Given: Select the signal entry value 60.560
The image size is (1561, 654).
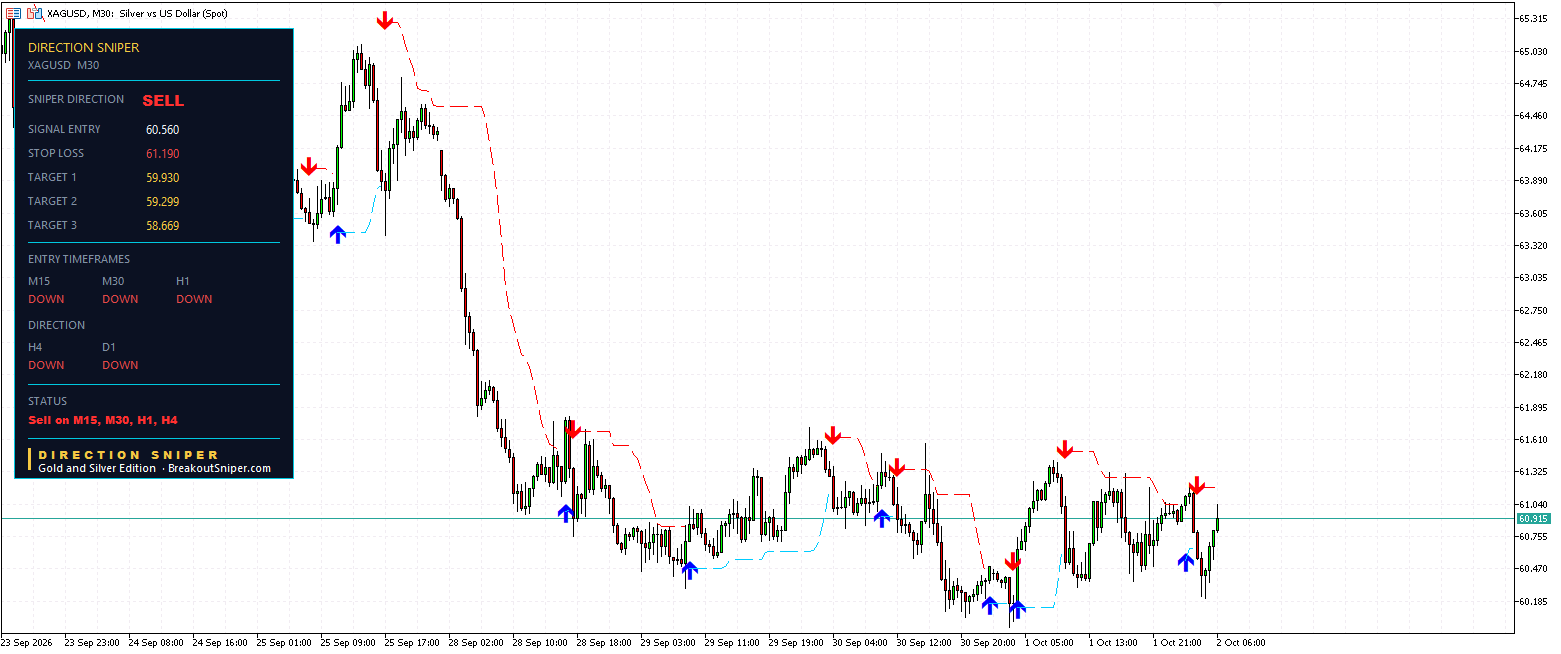Looking at the screenshot, I should tap(162, 130).
